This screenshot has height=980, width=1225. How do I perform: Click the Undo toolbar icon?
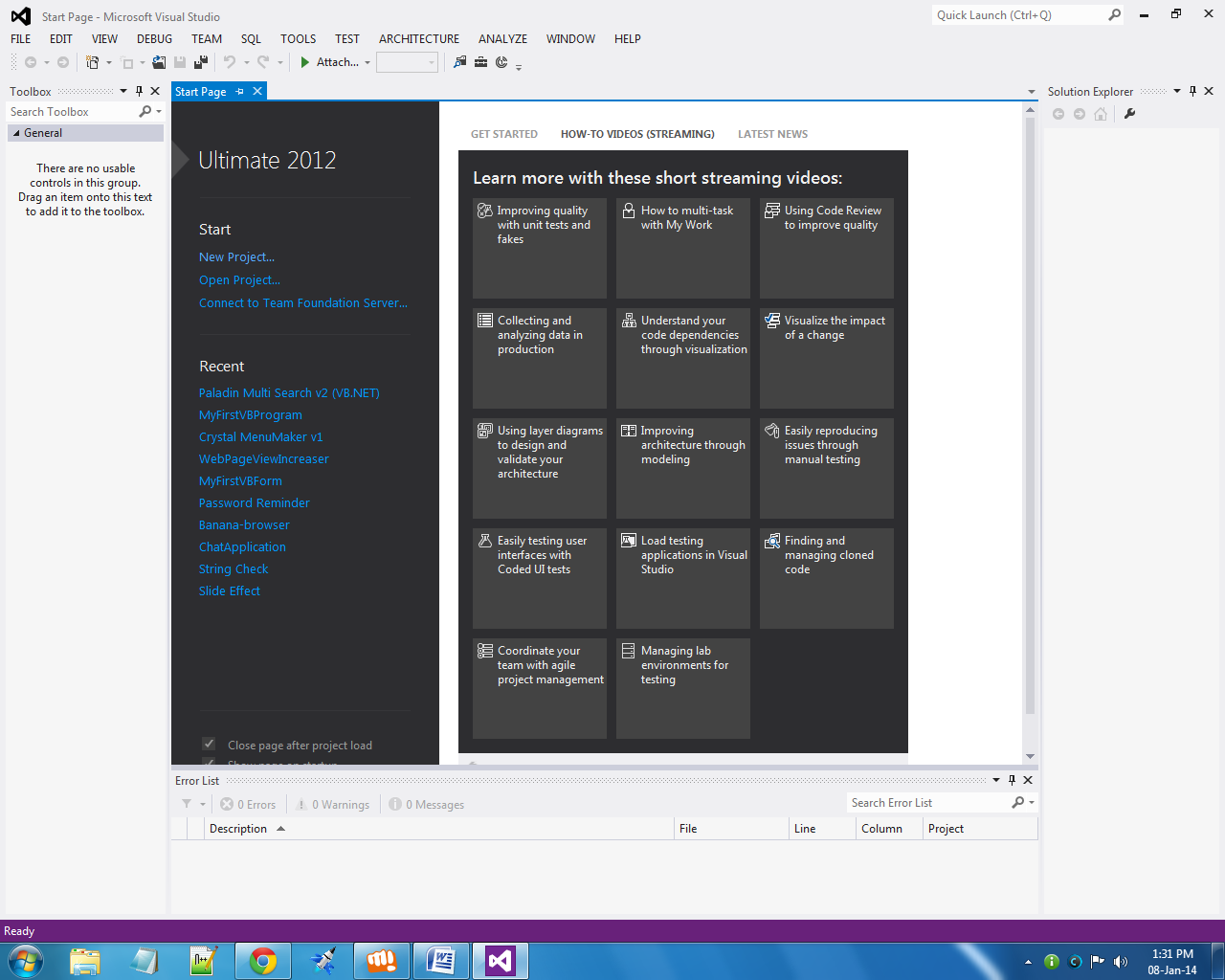(230, 62)
